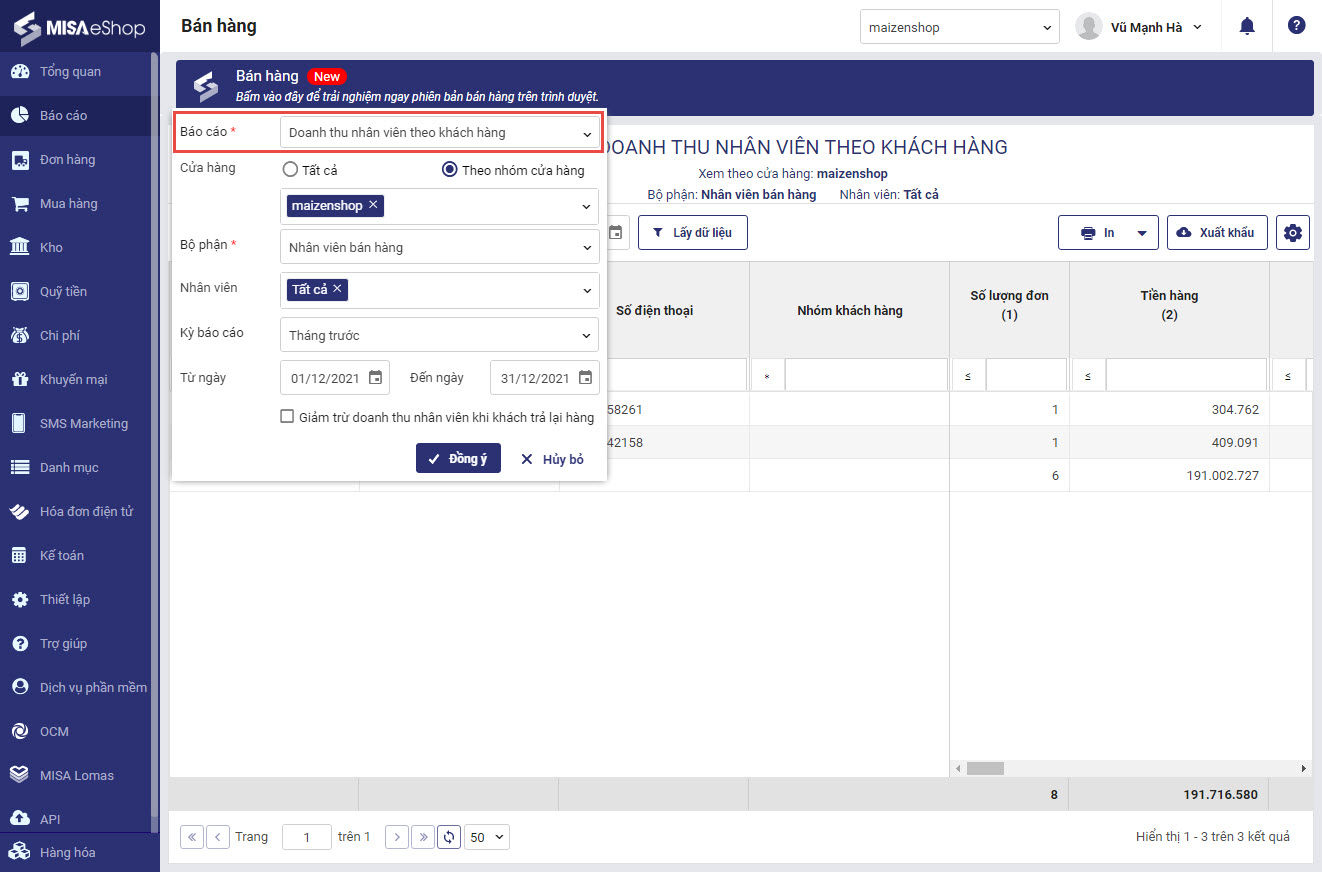Click calendar icon in Đến ngày field
This screenshot has height=872, width=1322.
585,378
